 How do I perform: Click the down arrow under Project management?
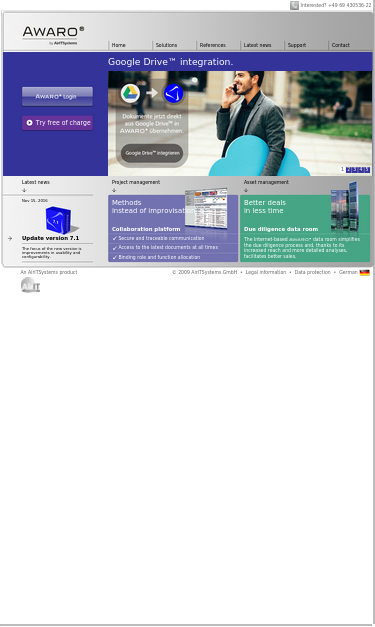pos(114,190)
